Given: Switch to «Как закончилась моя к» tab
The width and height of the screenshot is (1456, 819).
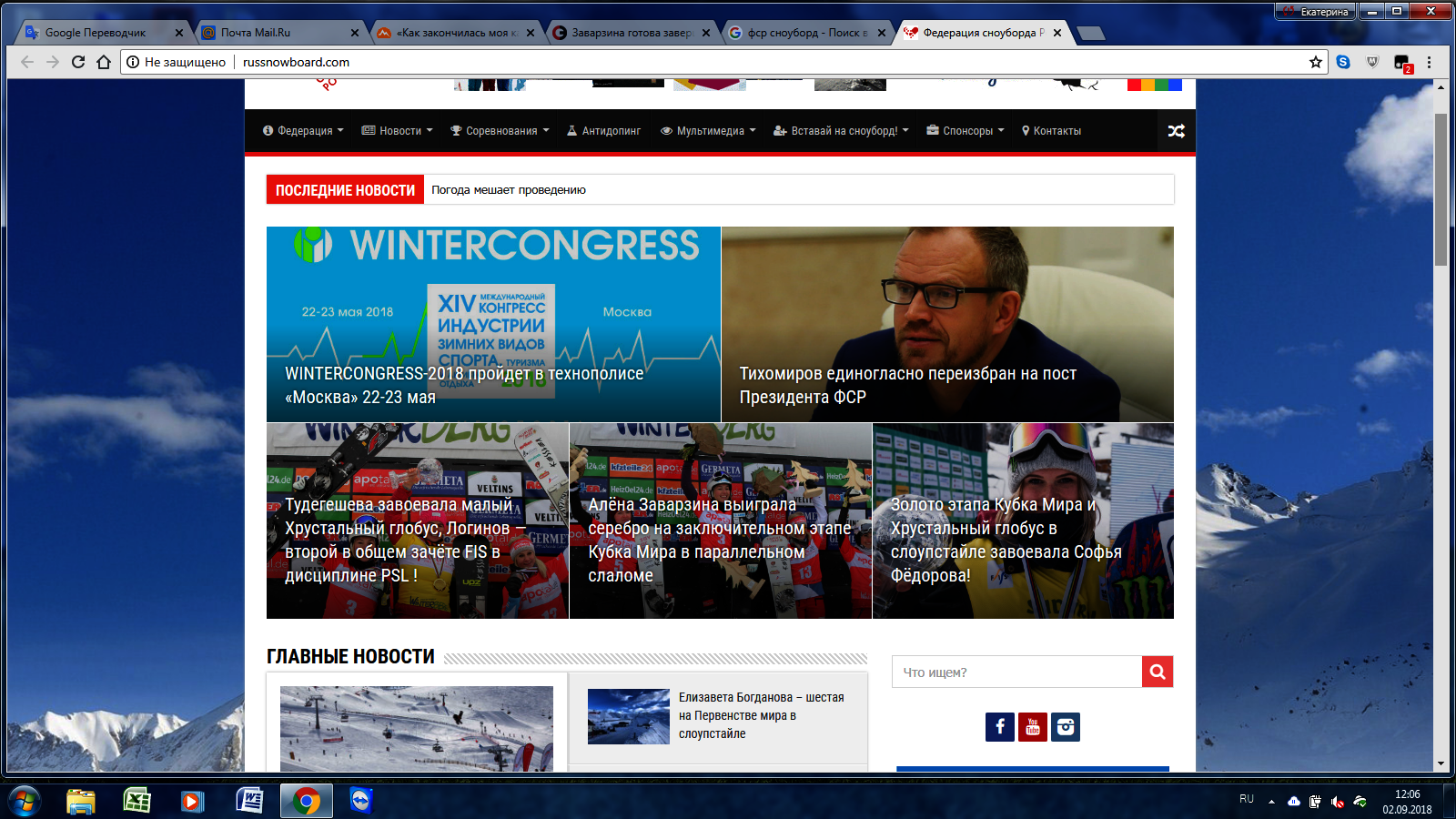Looking at the screenshot, I should click(458, 33).
